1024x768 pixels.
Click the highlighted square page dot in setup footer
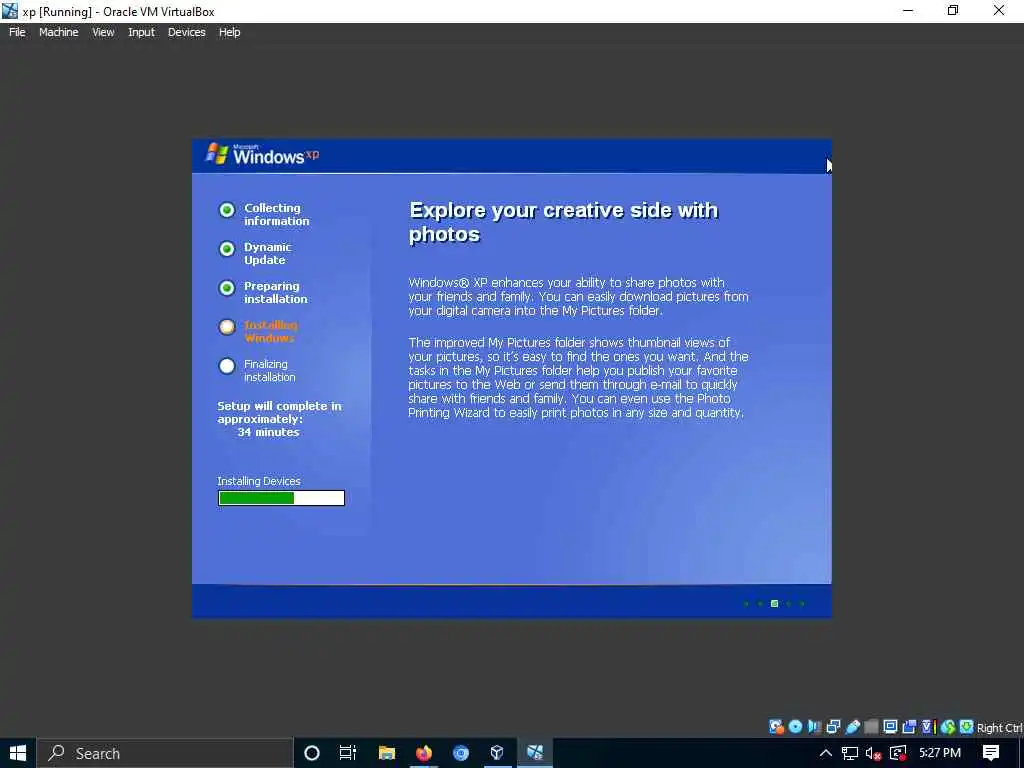pos(775,603)
